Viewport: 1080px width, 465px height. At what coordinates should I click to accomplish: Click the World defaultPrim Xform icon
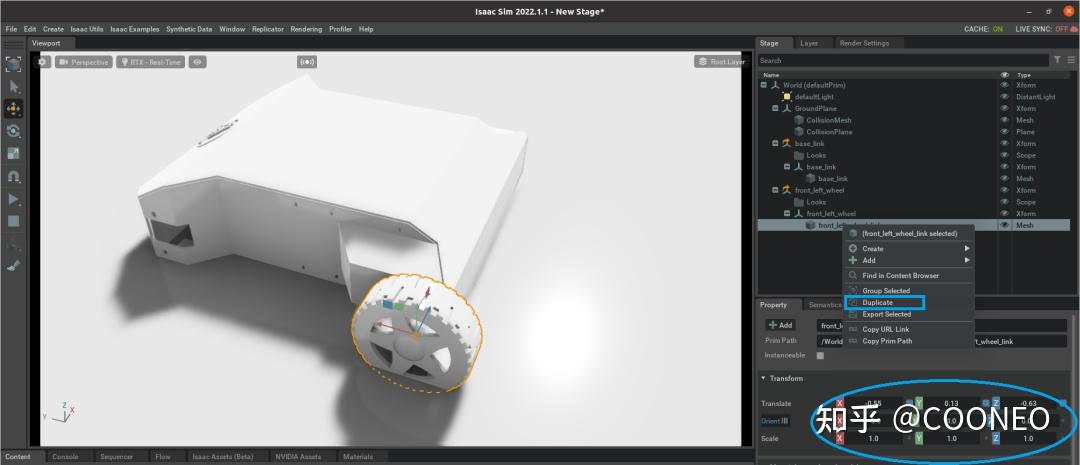(775, 85)
